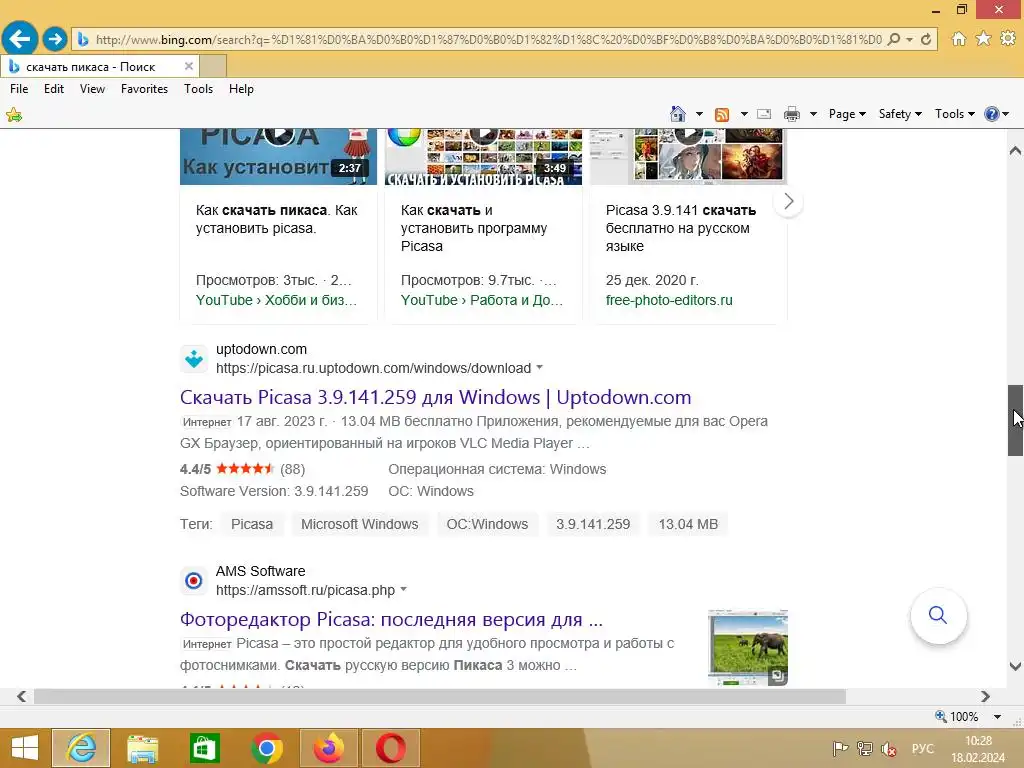Launch Firefox from taskbar
The height and width of the screenshot is (768, 1024).
(x=328, y=748)
